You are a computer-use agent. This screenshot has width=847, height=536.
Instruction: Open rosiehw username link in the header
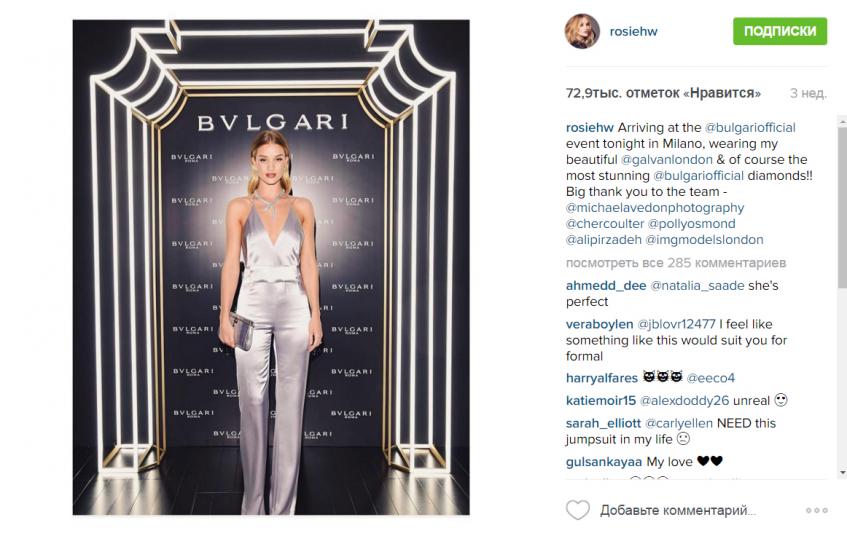pyautogui.click(x=633, y=31)
